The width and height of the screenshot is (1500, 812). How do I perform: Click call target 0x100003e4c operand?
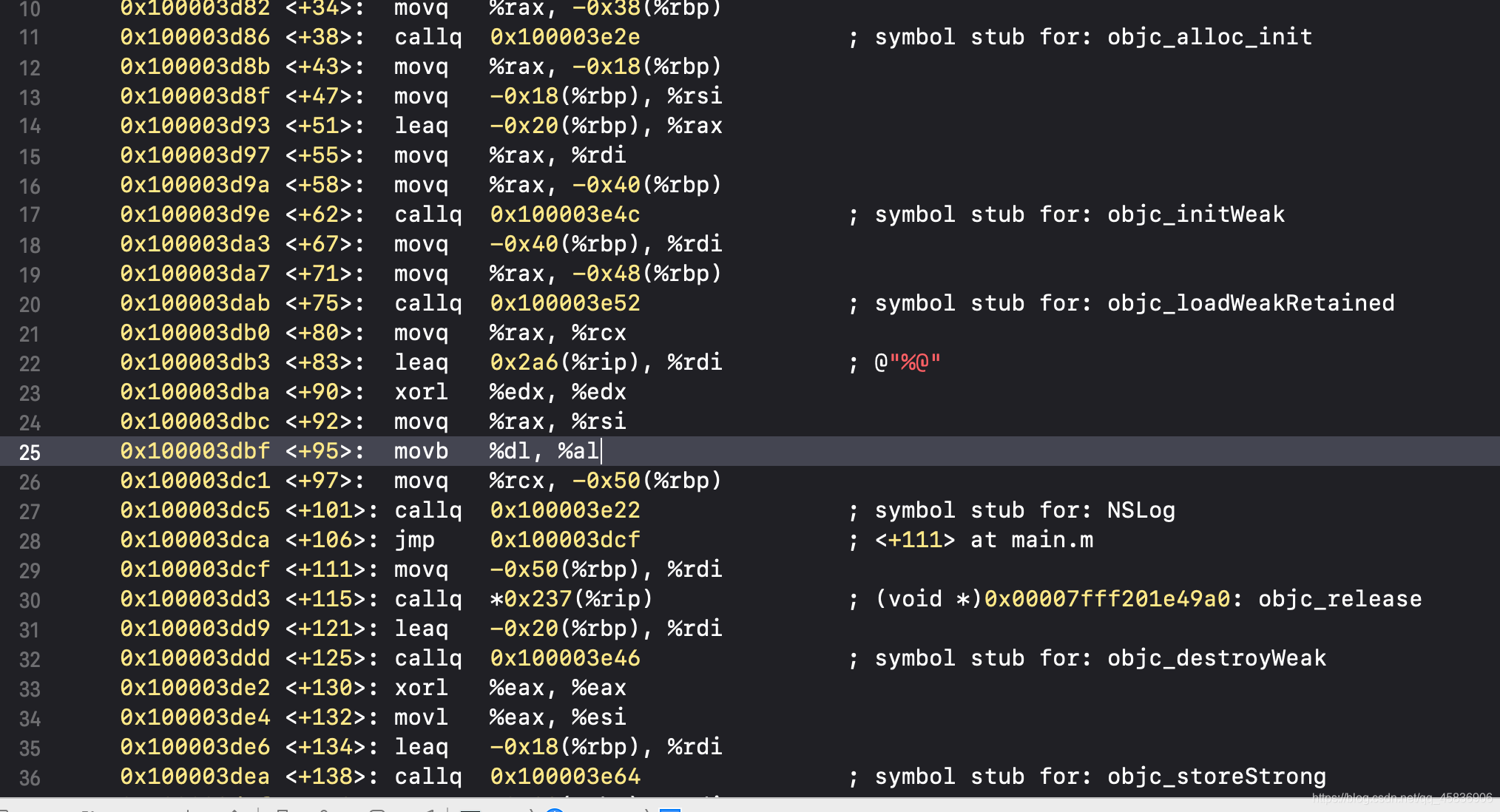point(565,214)
